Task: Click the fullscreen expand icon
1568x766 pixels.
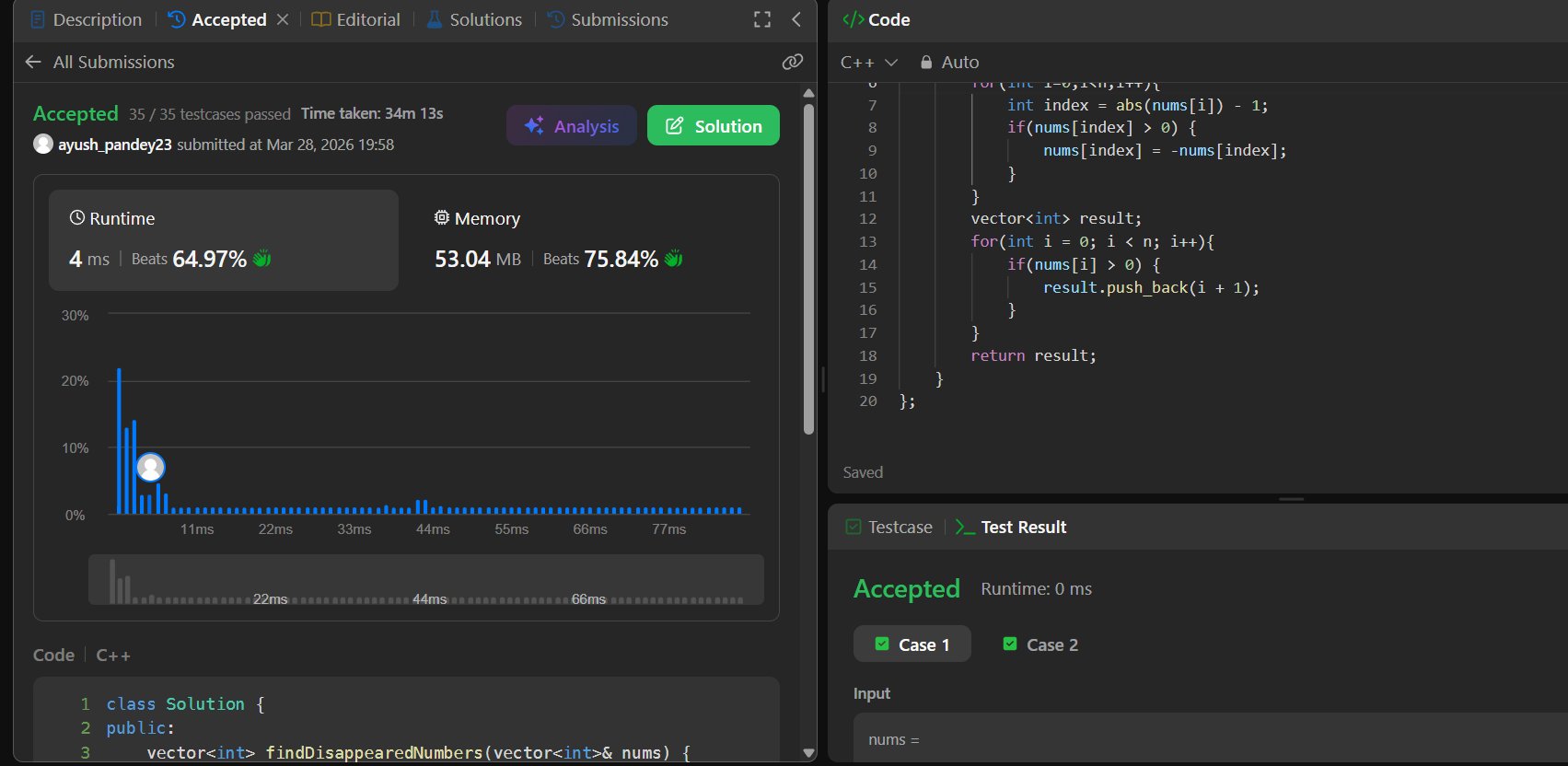Action: pyautogui.click(x=762, y=19)
